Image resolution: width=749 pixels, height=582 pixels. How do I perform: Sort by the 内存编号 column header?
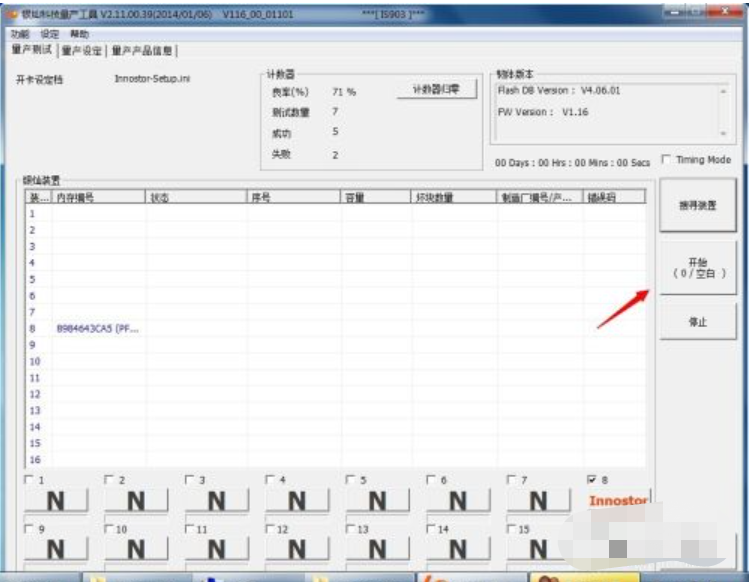(99, 197)
